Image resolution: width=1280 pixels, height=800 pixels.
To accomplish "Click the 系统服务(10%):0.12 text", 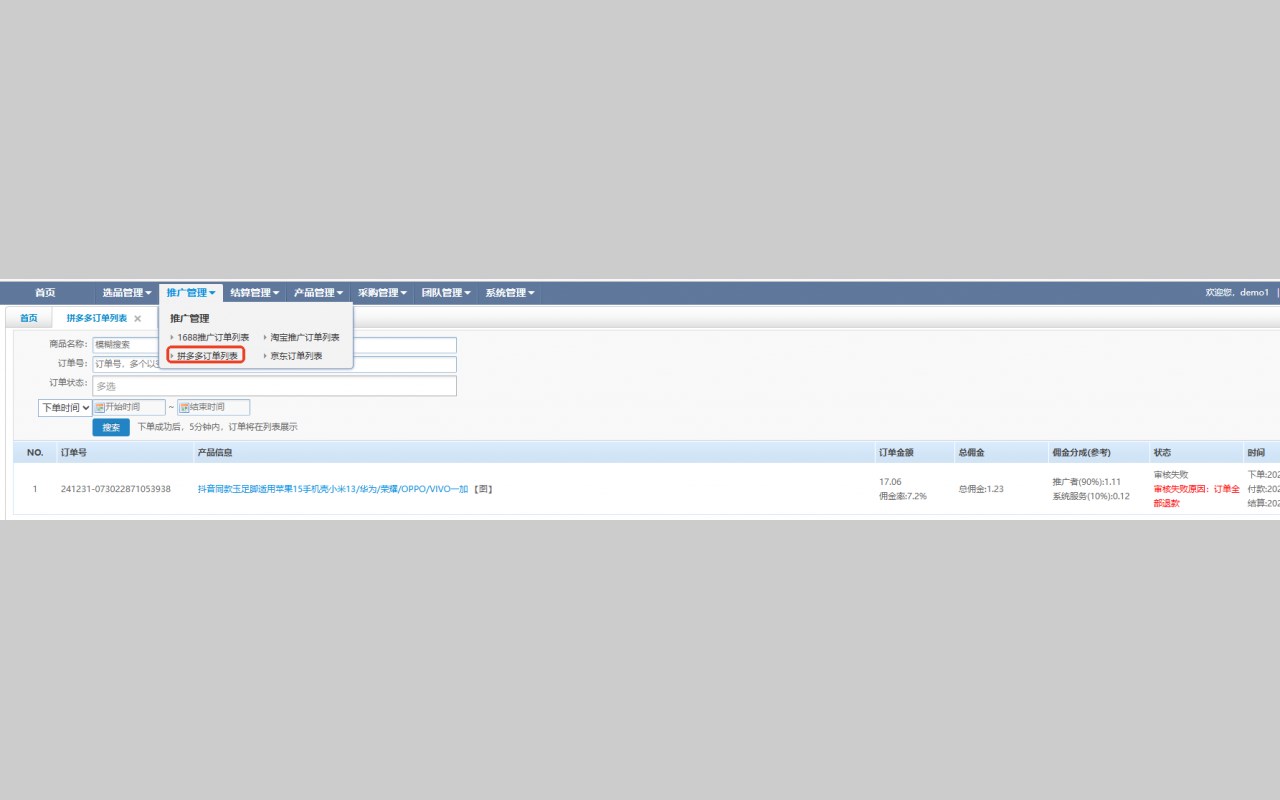I will pyautogui.click(x=1091, y=496).
